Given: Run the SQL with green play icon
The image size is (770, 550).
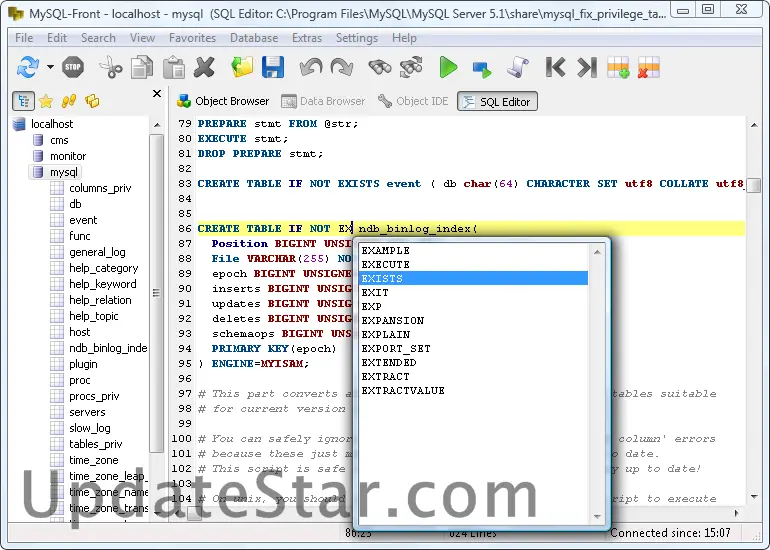Looking at the screenshot, I should 448,67.
